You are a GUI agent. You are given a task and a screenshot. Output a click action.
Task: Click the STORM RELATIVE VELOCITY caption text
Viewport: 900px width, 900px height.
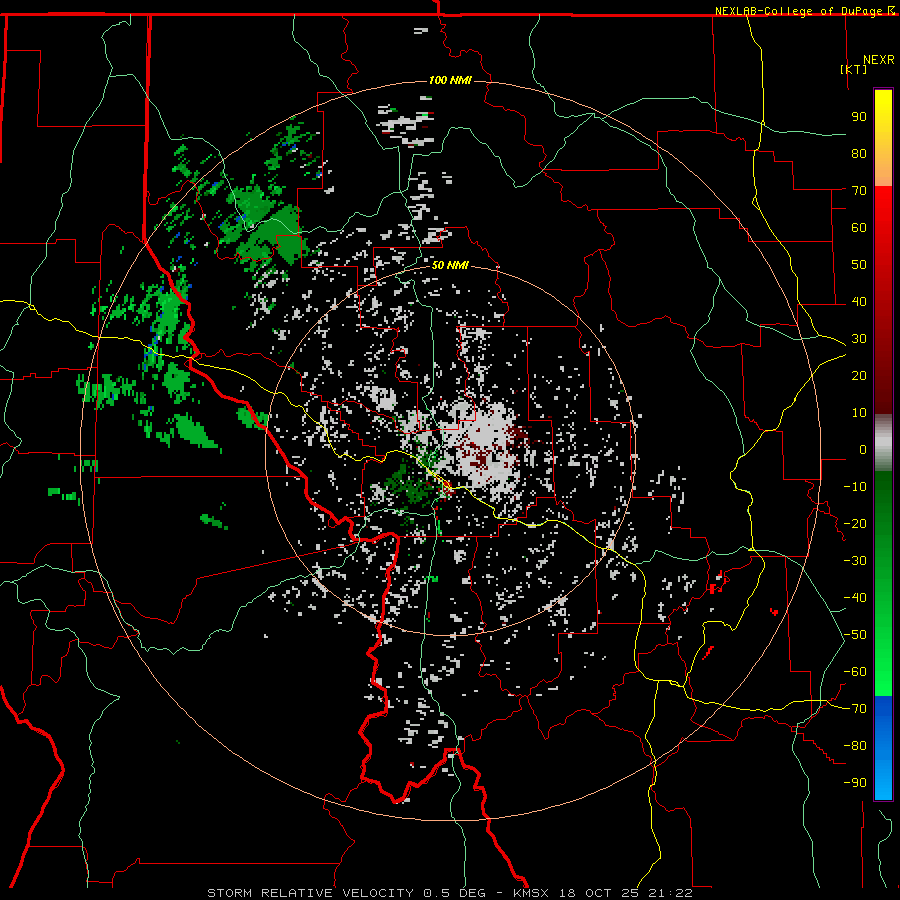[x=310, y=893]
